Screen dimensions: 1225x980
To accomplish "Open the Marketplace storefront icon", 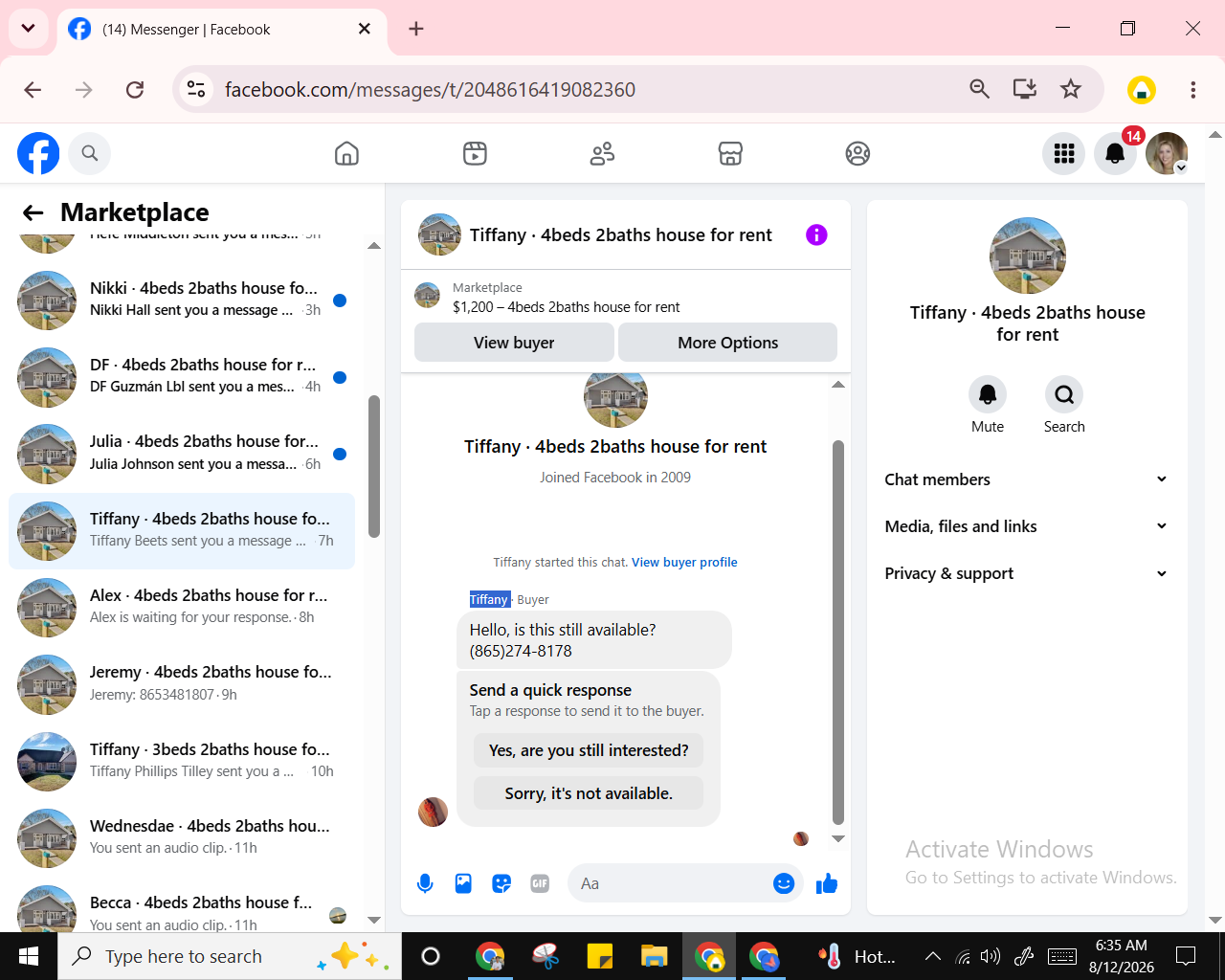I will pos(730,153).
